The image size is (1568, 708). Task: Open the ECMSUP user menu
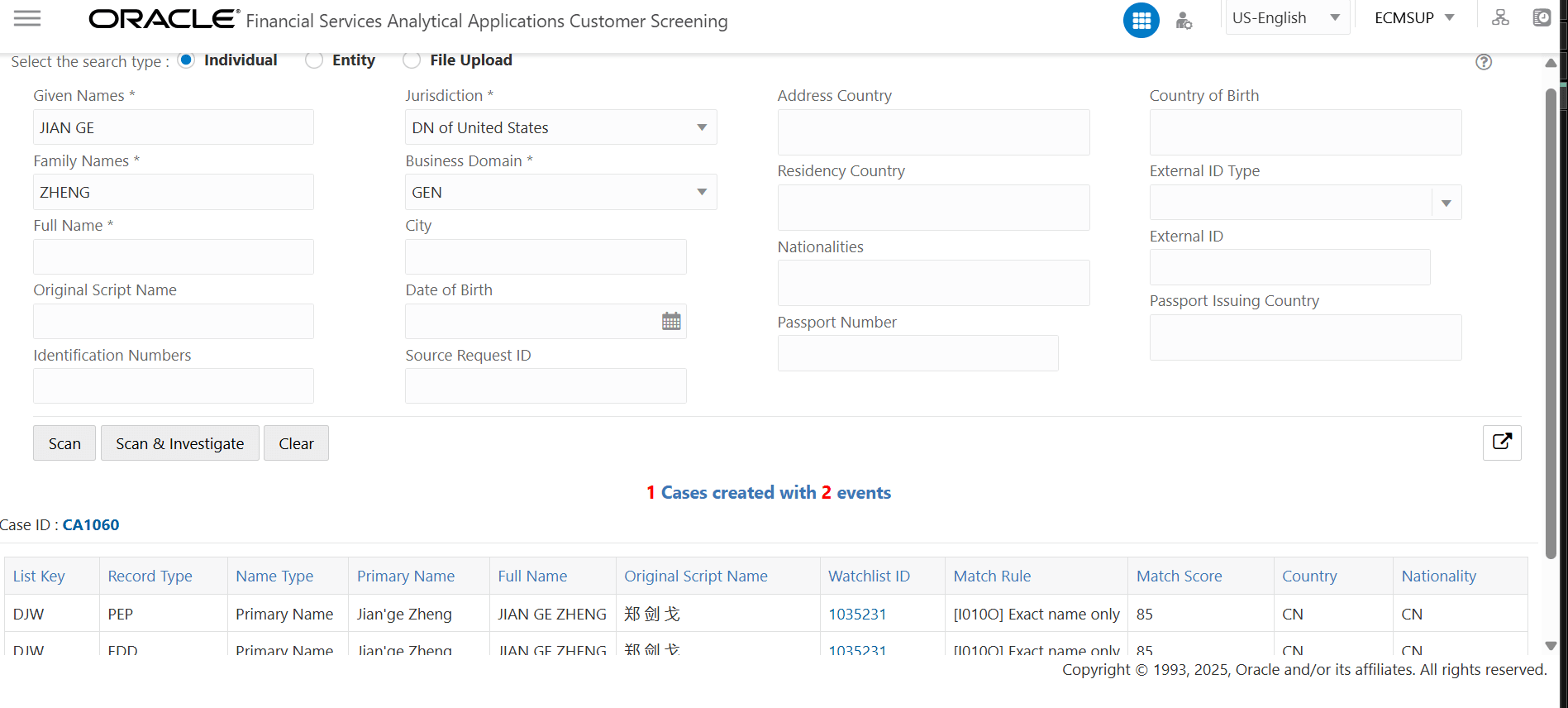pyautogui.click(x=1413, y=18)
